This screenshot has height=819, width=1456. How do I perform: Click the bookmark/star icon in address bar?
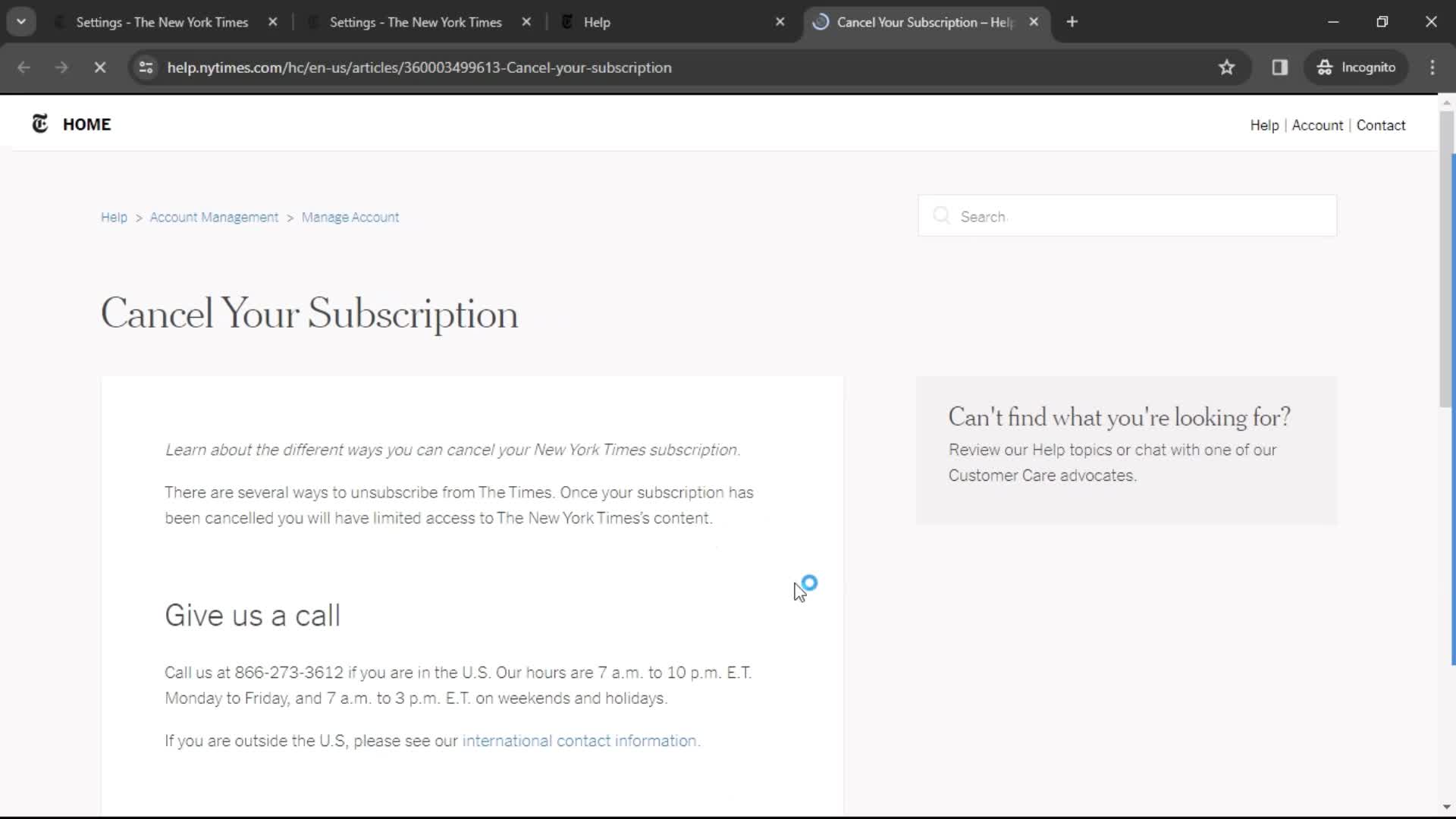click(x=1227, y=67)
